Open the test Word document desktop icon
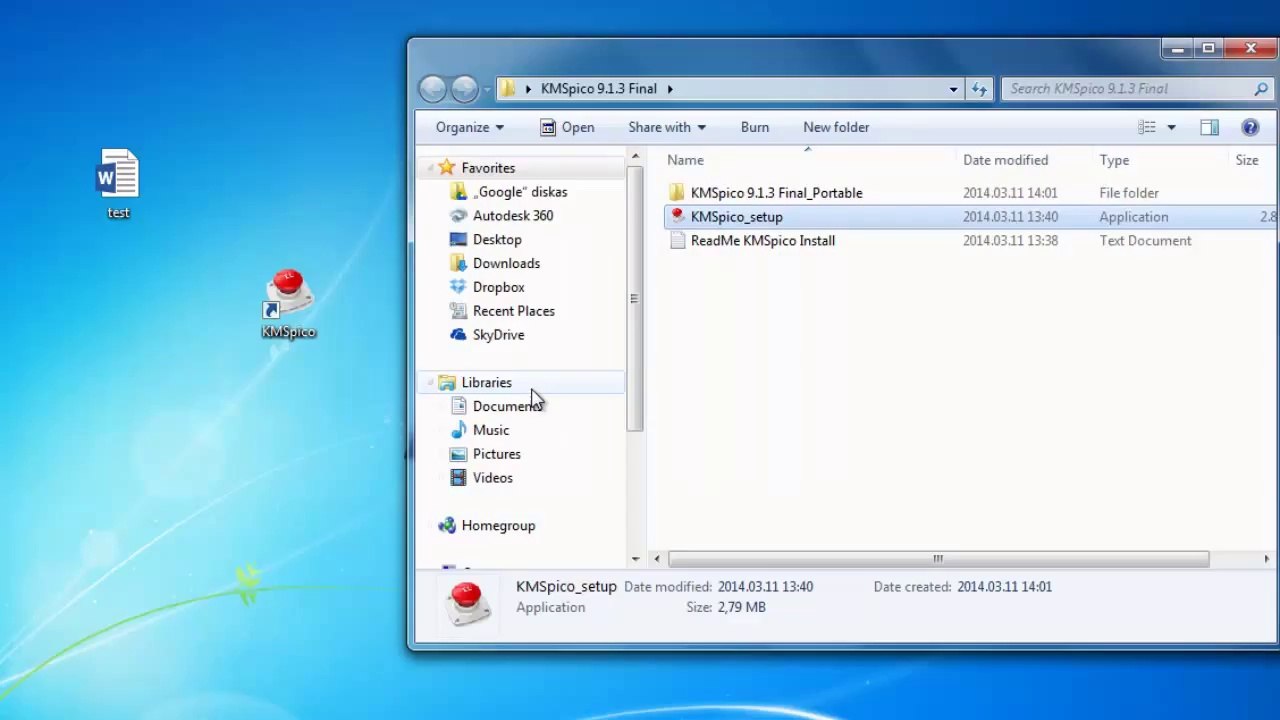 coord(118,182)
